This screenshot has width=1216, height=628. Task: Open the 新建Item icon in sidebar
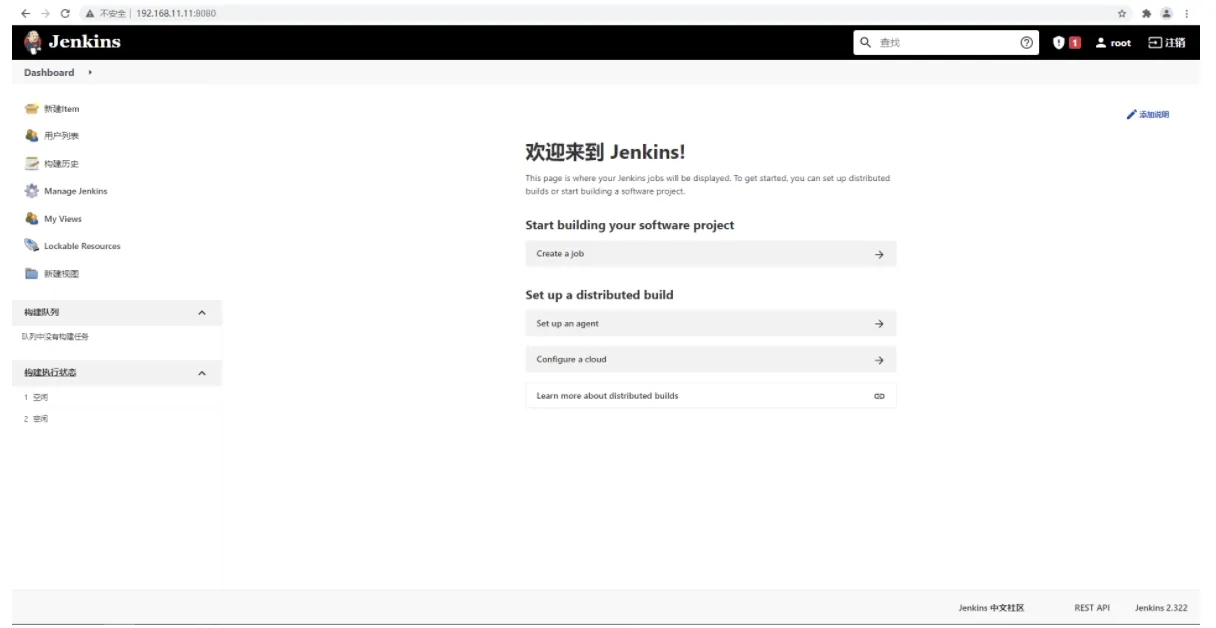pyautogui.click(x=31, y=109)
